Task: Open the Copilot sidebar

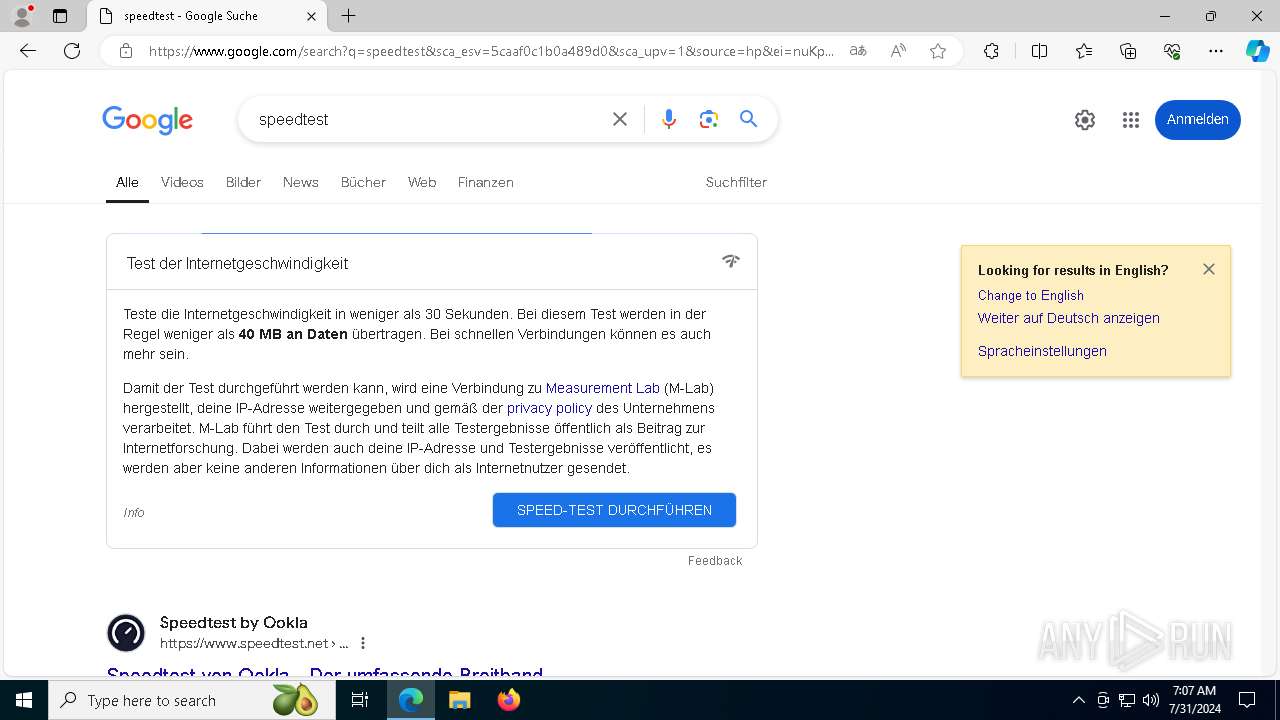Action: click(x=1257, y=51)
